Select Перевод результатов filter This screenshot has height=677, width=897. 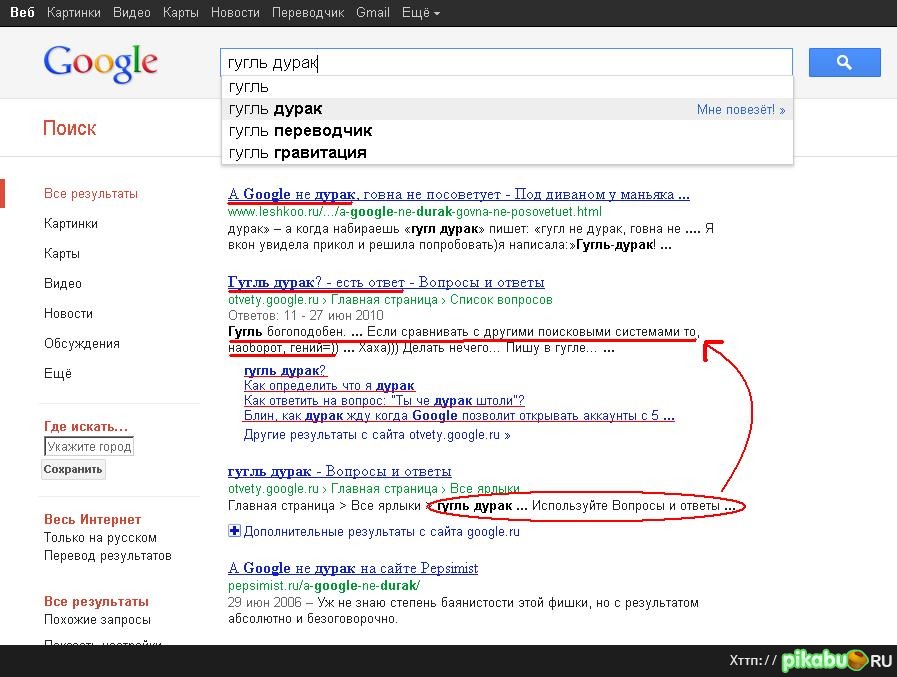pyautogui.click(x=108, y=556)
